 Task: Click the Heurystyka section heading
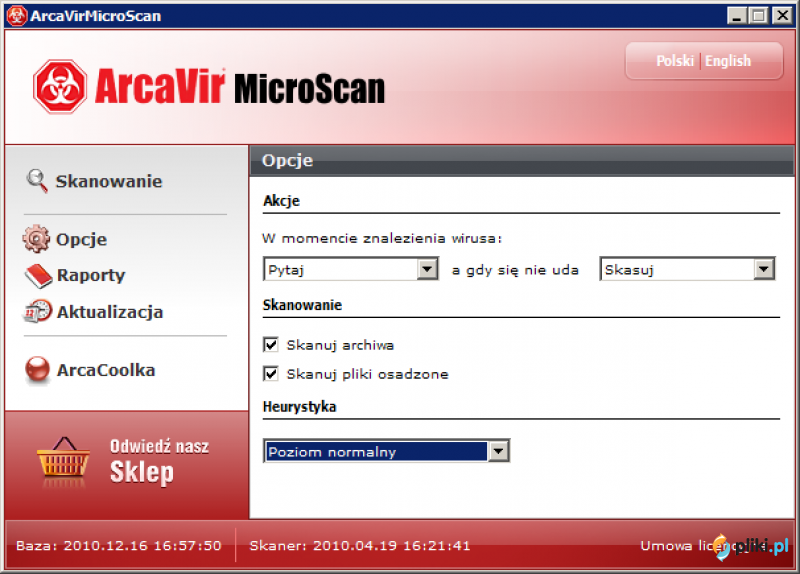[299, 407]
